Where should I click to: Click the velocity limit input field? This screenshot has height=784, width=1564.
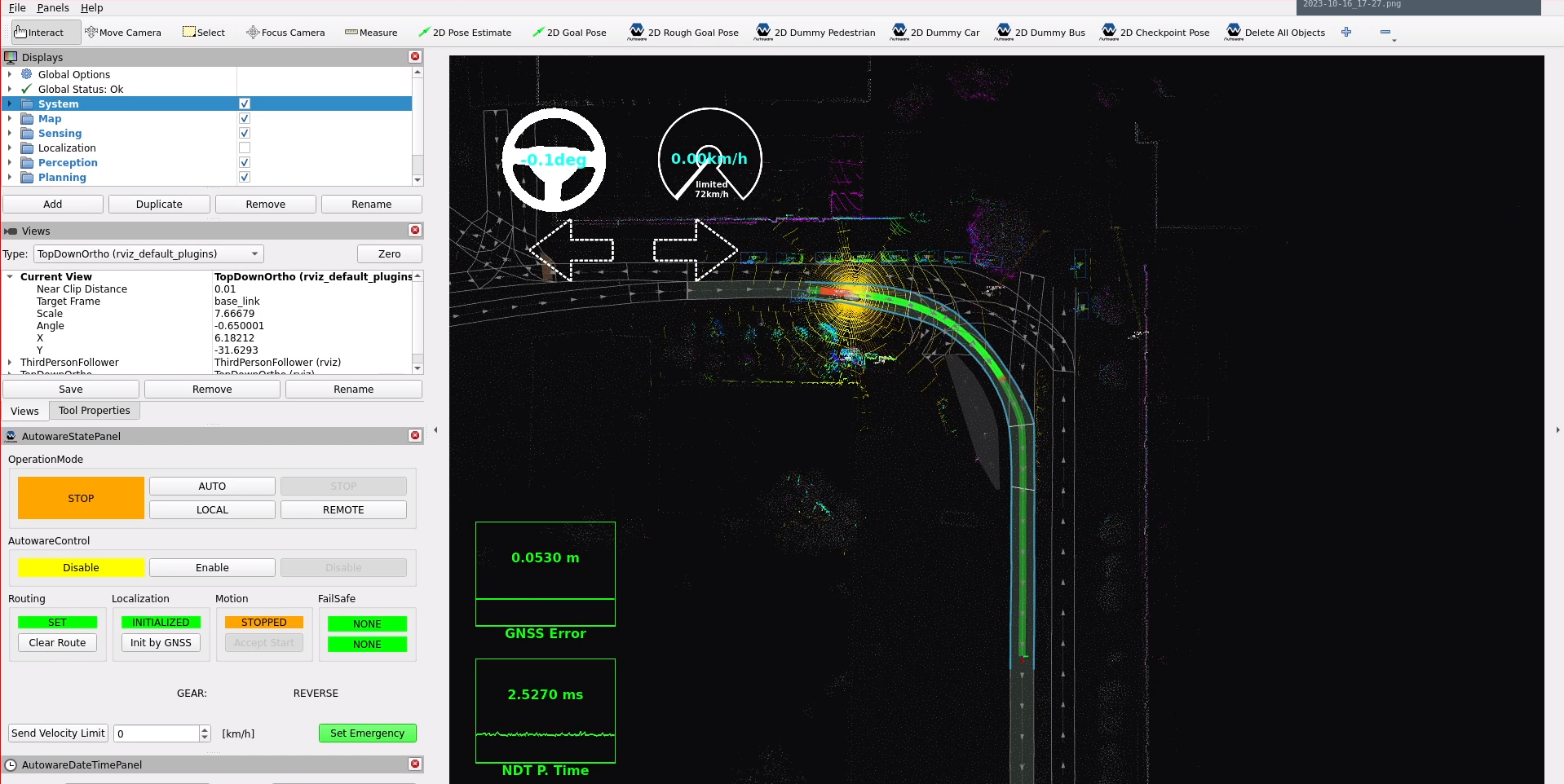click(157, 733)
